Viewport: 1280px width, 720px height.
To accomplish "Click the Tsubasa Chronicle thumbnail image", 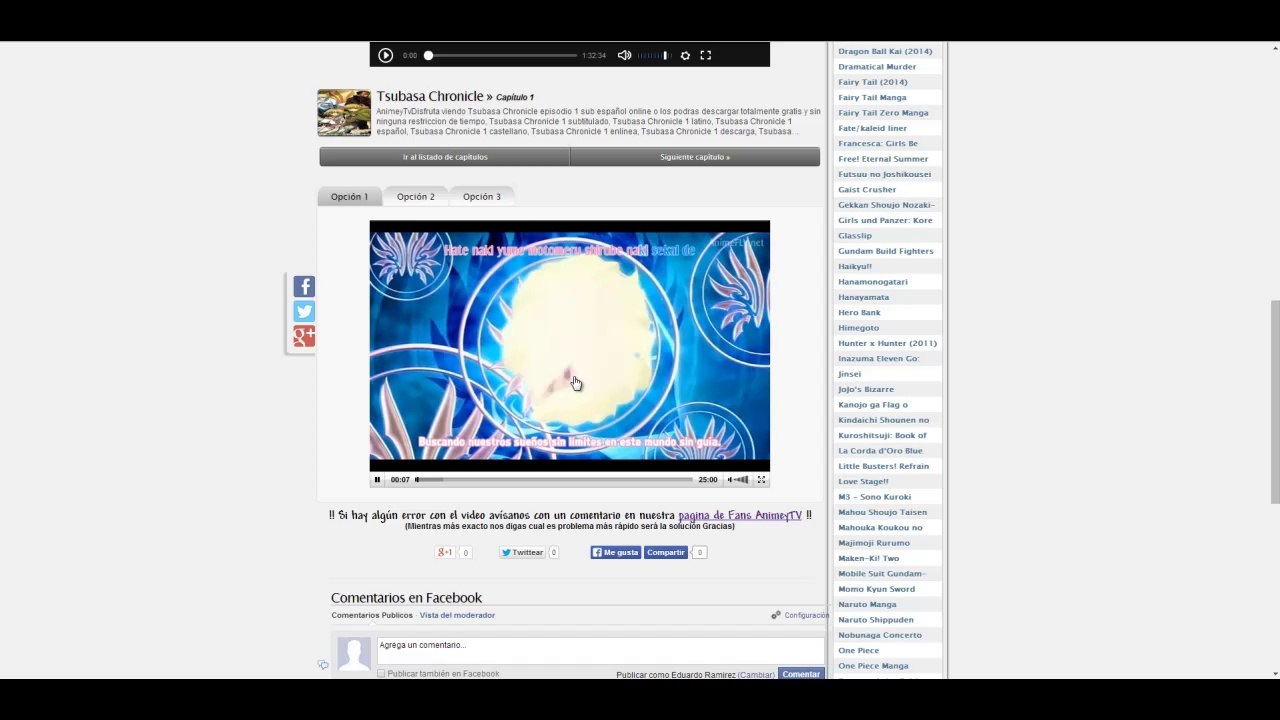I will click(x=344, y=113).
